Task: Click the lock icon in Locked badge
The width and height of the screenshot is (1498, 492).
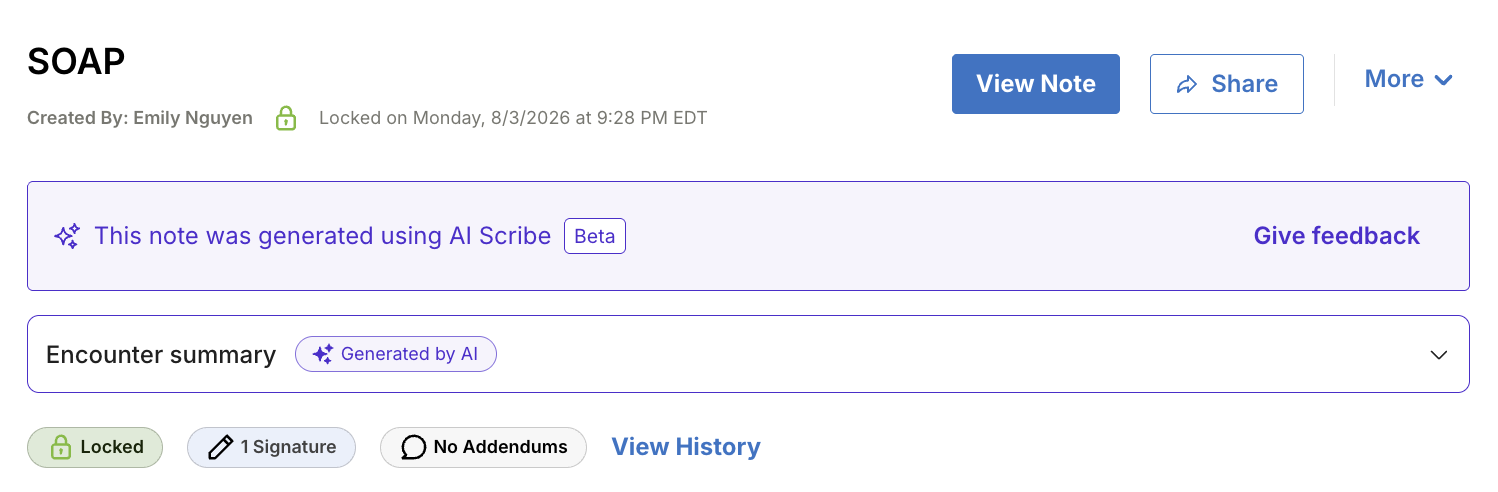Action: 60,447
